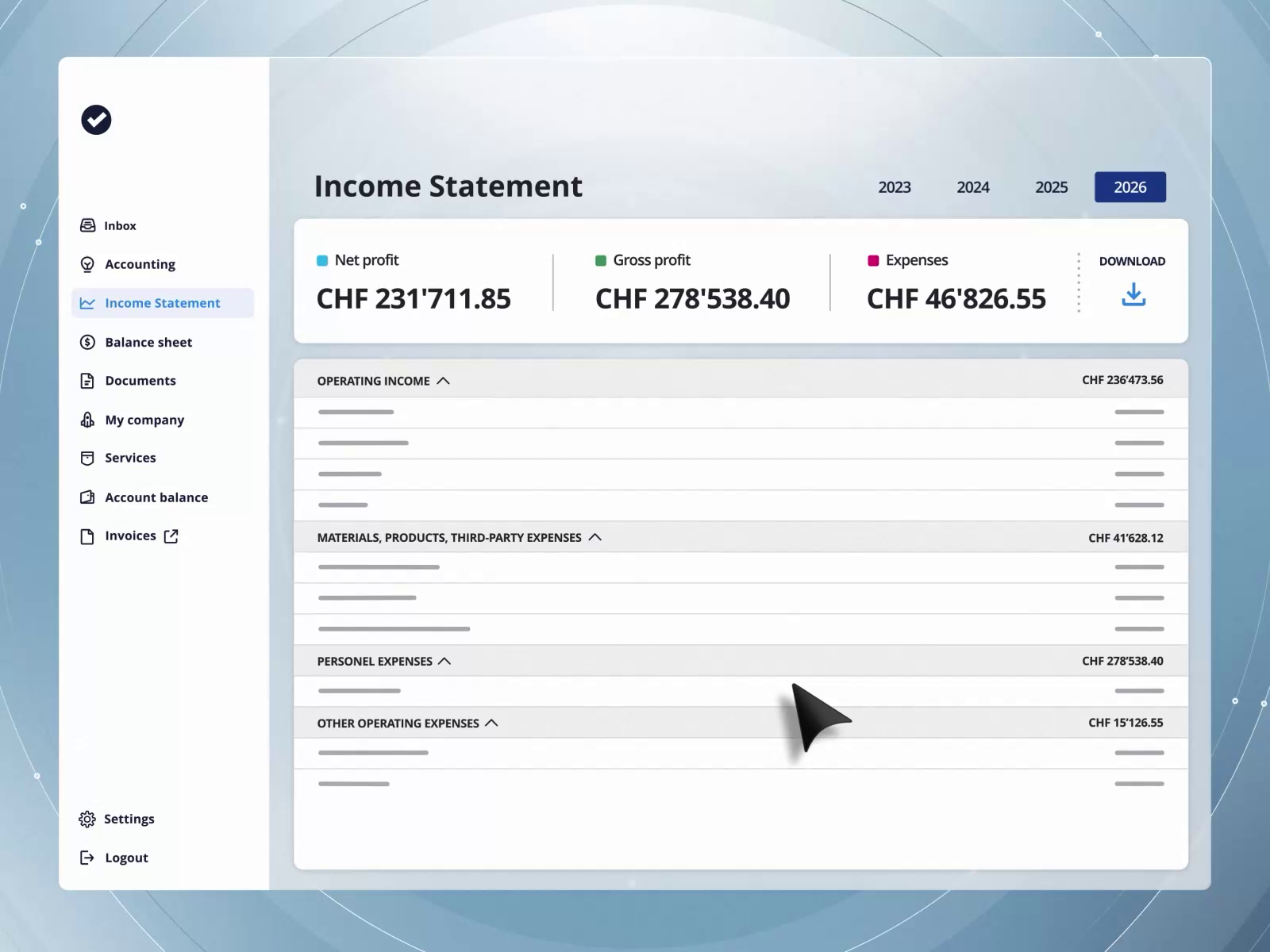Collapse Other Operating Expenses chevron
Screen dimensions: 1270x952
[491, 723]
